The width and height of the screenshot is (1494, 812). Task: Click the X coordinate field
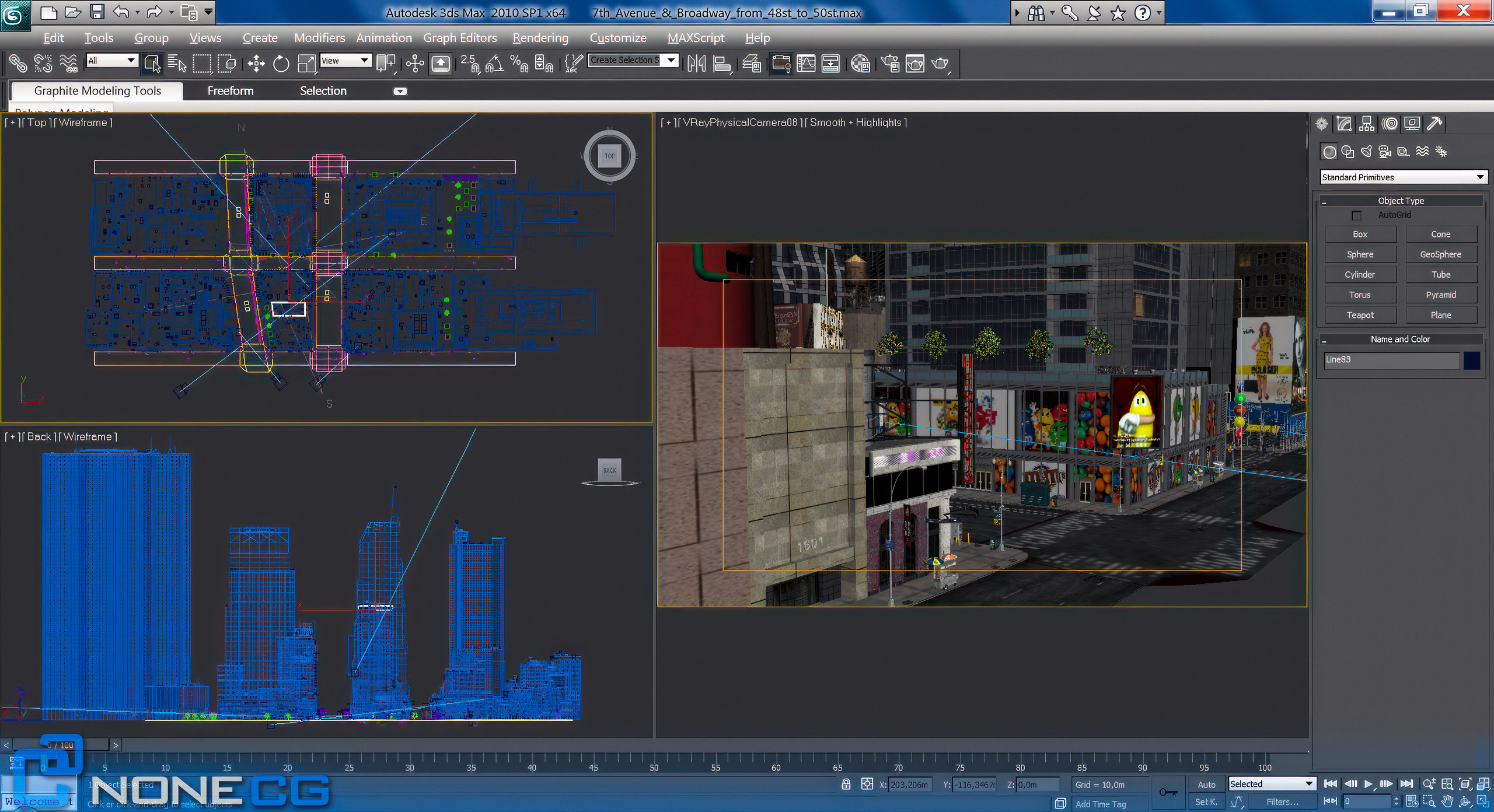point(910,785)
